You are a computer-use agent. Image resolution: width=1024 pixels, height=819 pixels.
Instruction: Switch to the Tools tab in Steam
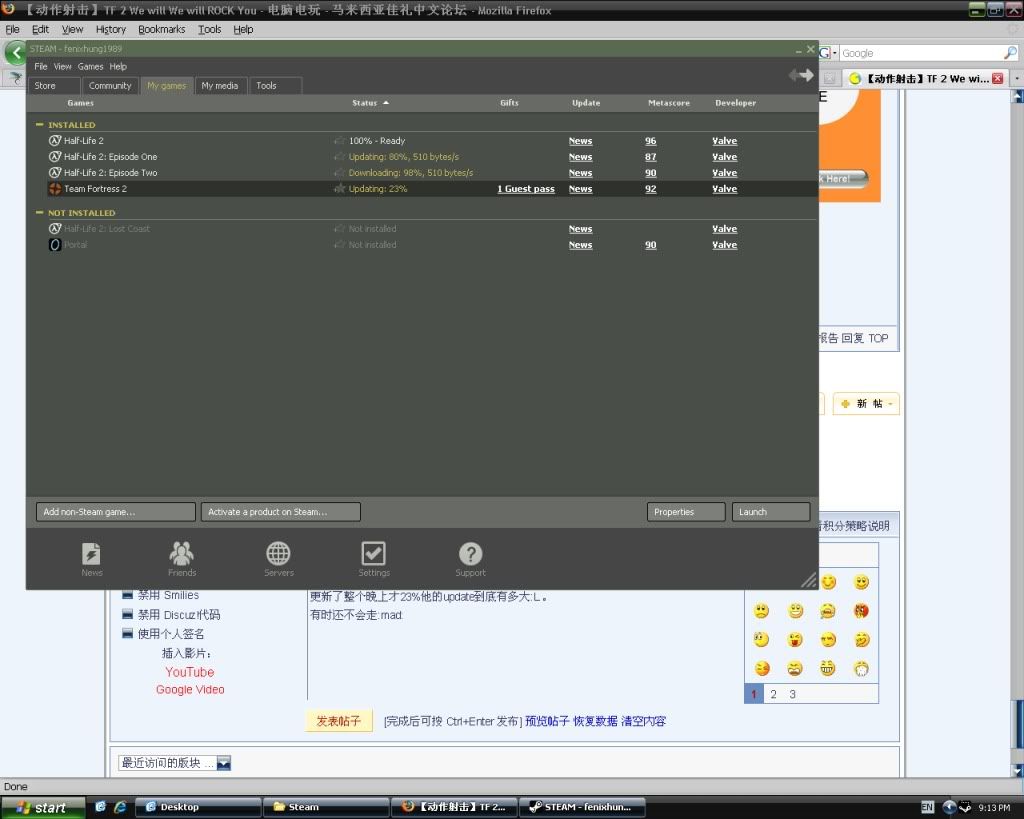point(275,86)
